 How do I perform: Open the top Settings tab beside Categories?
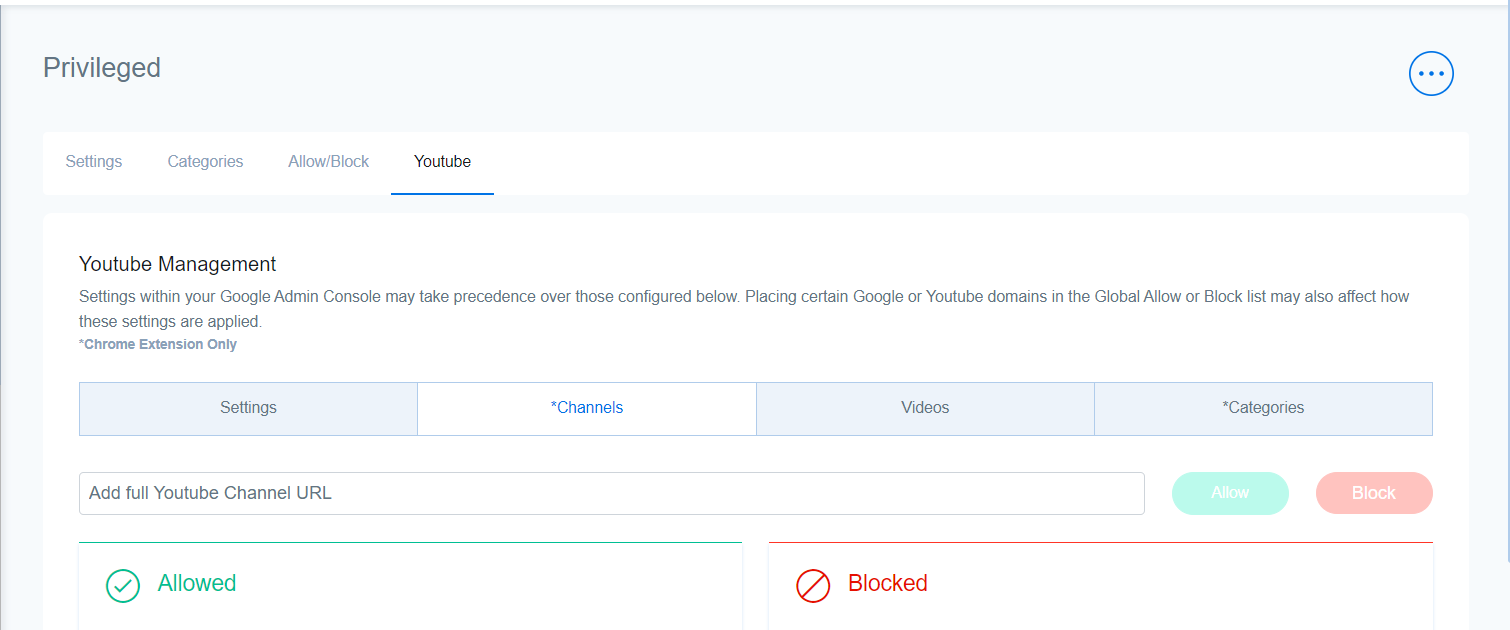tap(94, 161)
